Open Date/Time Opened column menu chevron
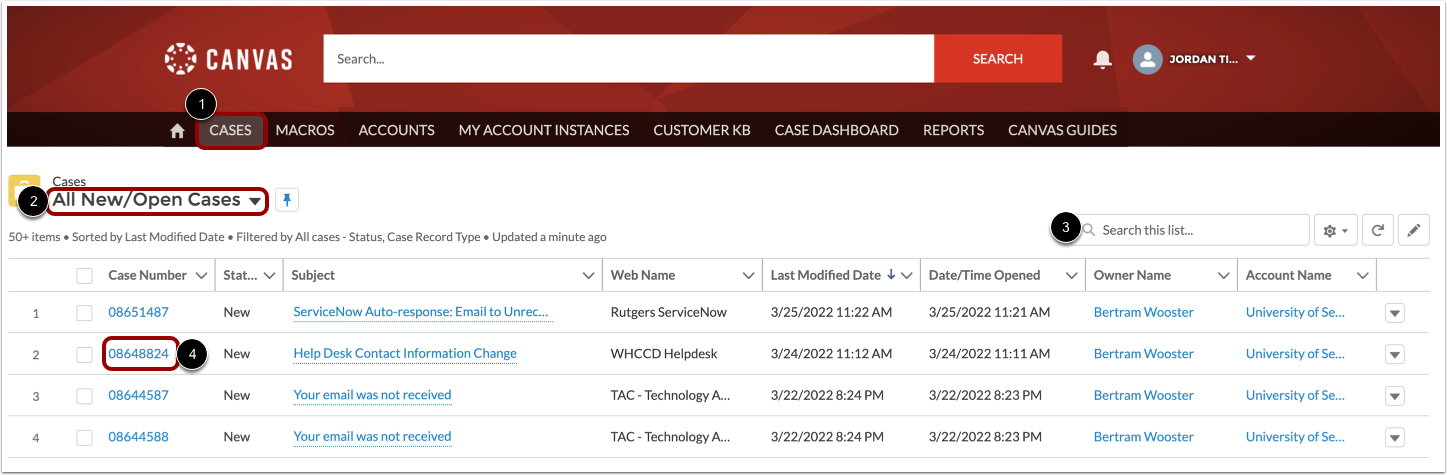Screen dimensions: 1447x475 tap(1071, 276)
